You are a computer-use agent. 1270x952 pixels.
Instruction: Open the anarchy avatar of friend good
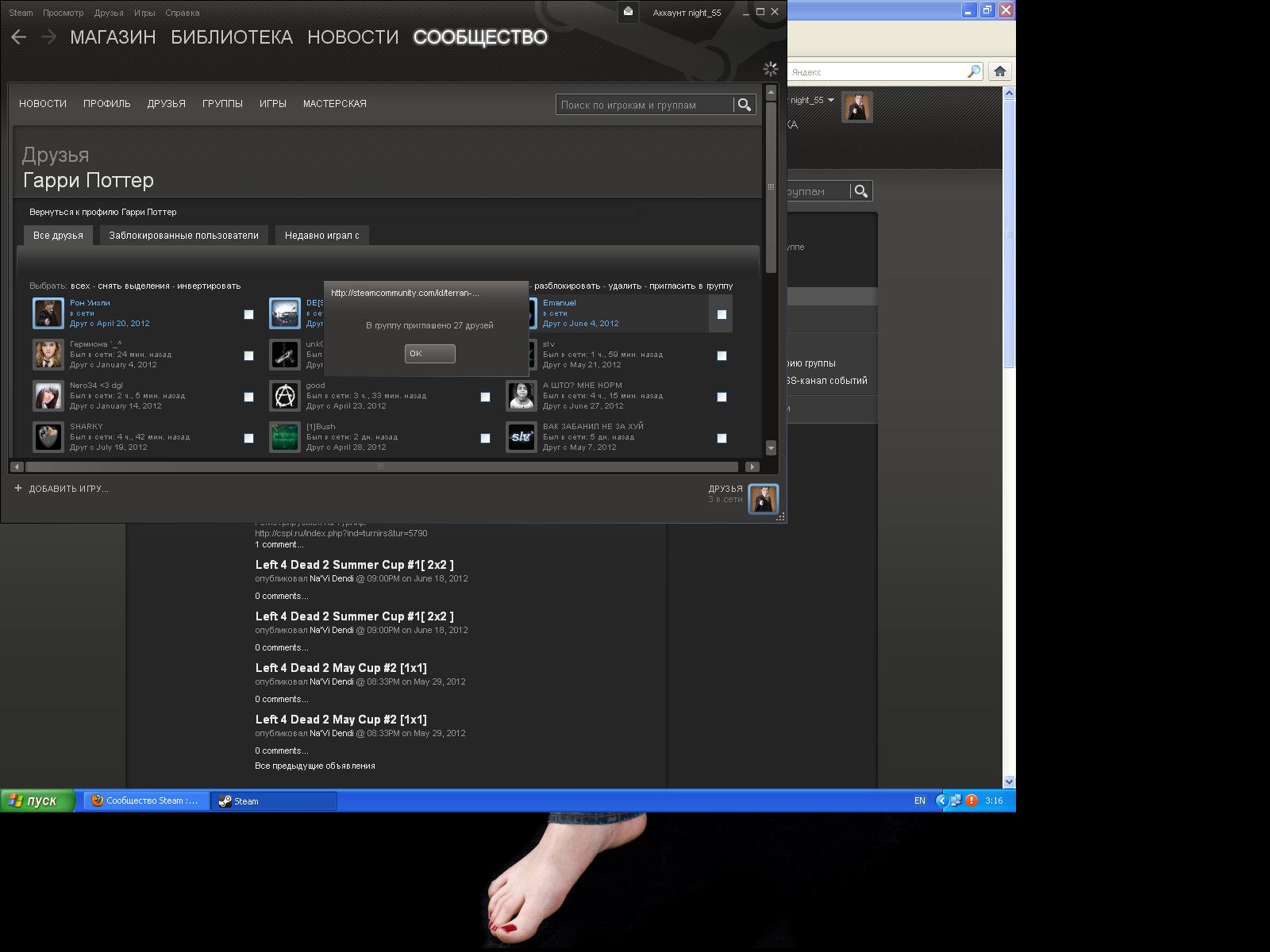pyautogui.click(x=285, y=396)
